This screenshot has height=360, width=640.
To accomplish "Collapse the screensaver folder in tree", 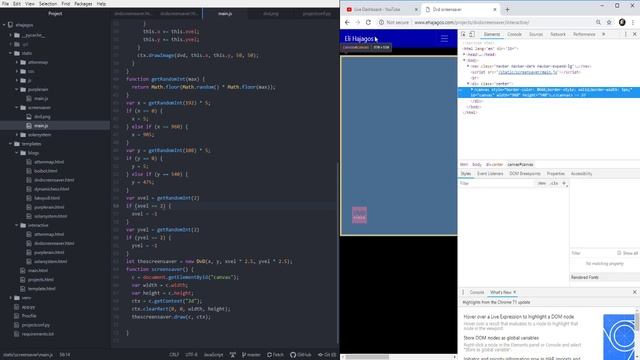I will point(17,108).
